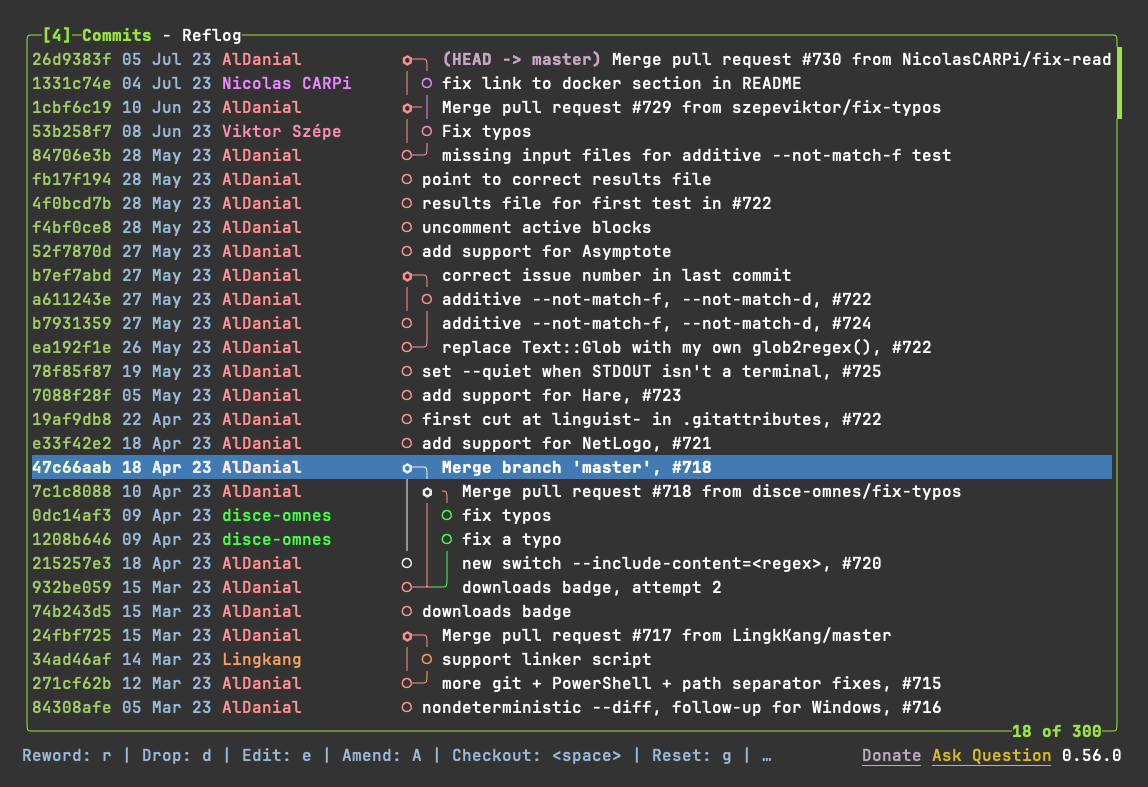1148x787 pixels.
Task: Select commit f4bf0ce8 uncomment active blocks
Action: (572, 228)
